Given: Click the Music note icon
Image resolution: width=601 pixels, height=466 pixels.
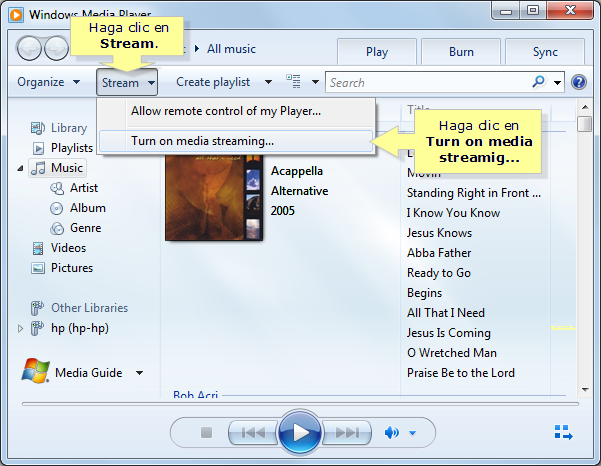Looking at the screenshot, I should pos(38,168).
